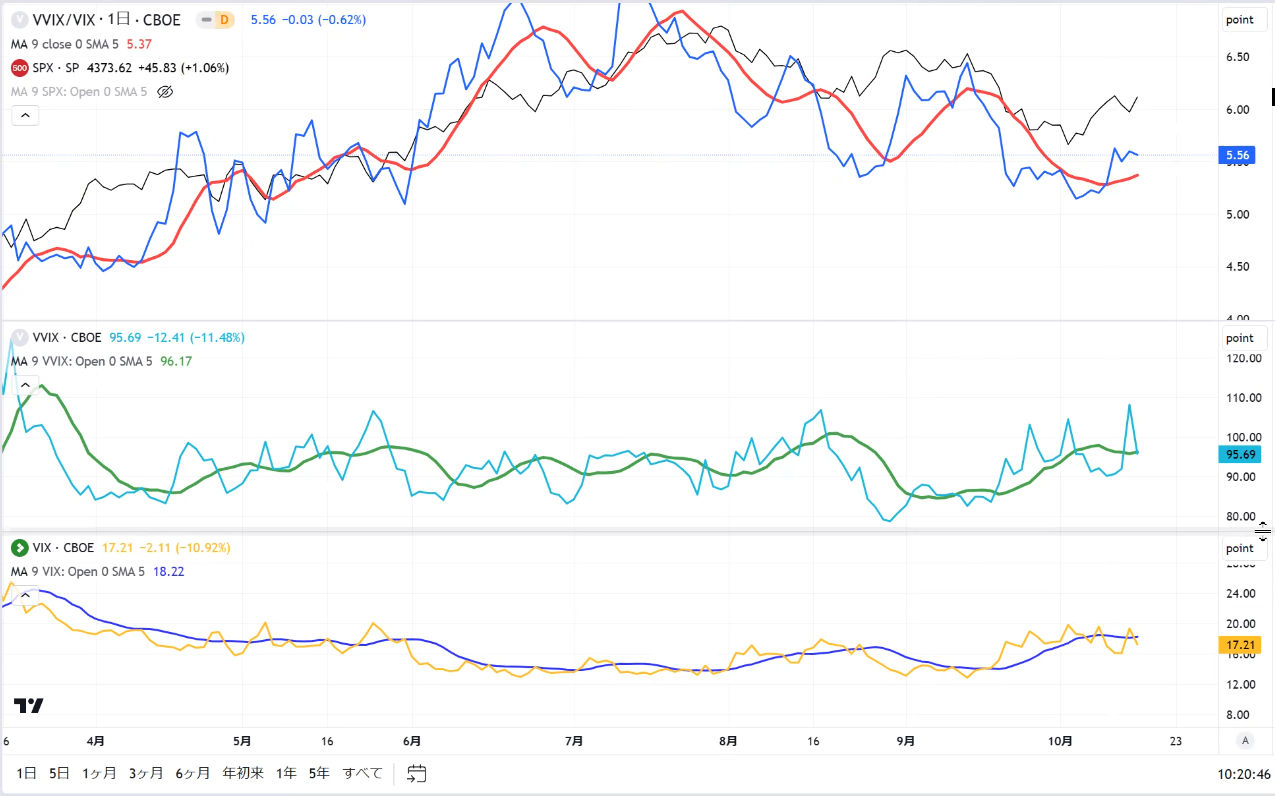Select the 1年 time range
Viewport: 1275px width, 796px height.
(x=286, y=773)
